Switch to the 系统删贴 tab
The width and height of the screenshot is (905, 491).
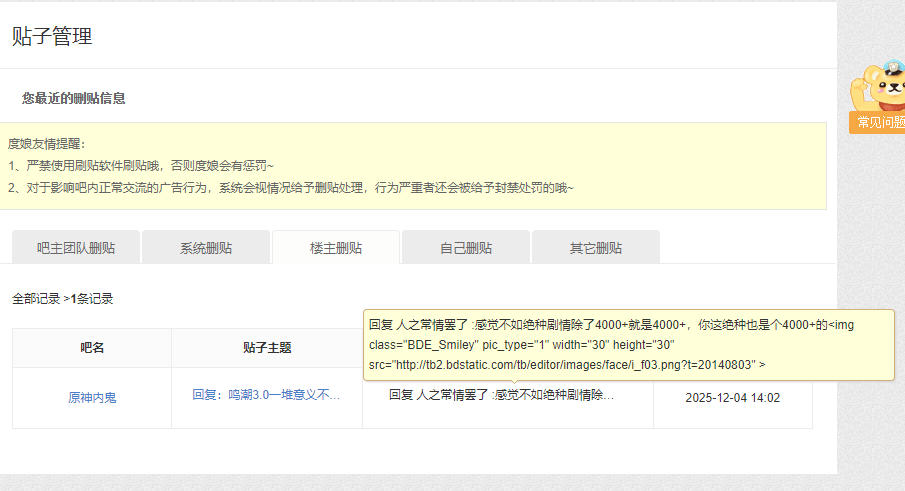coord(206,248)
